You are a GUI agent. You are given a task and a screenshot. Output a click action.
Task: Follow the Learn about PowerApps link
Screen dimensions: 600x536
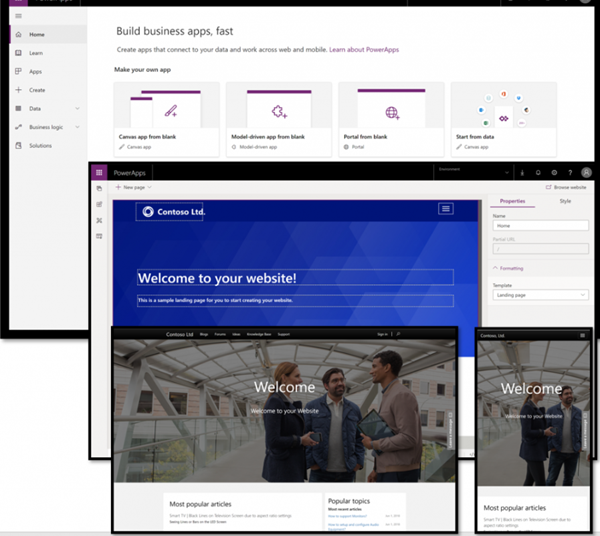(x=364, y=49)
